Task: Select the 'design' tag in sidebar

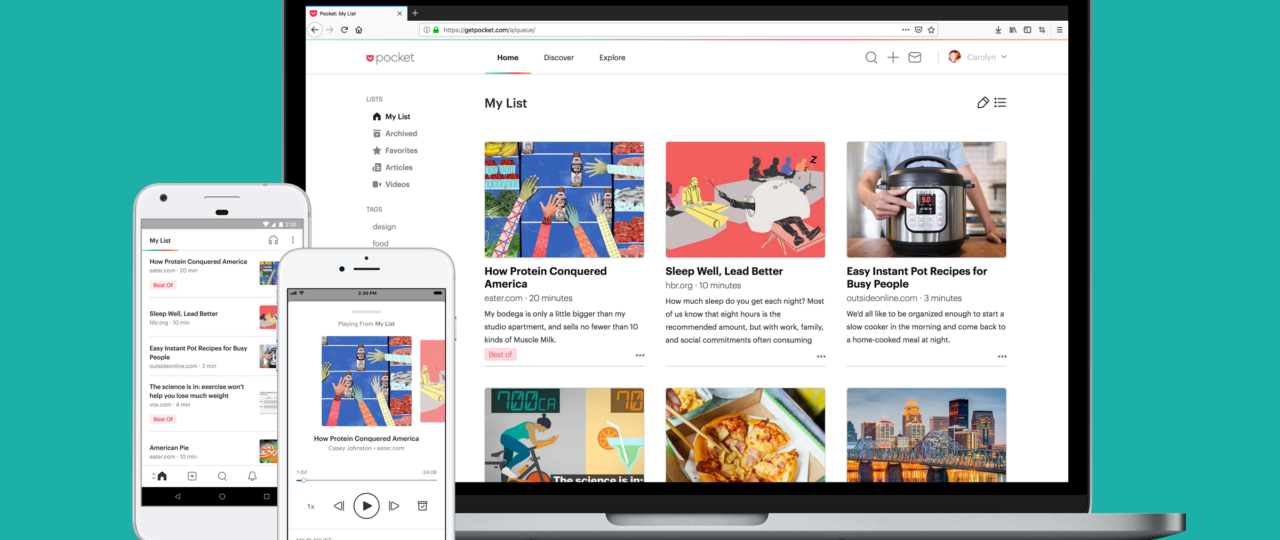Action: point(384,227)
